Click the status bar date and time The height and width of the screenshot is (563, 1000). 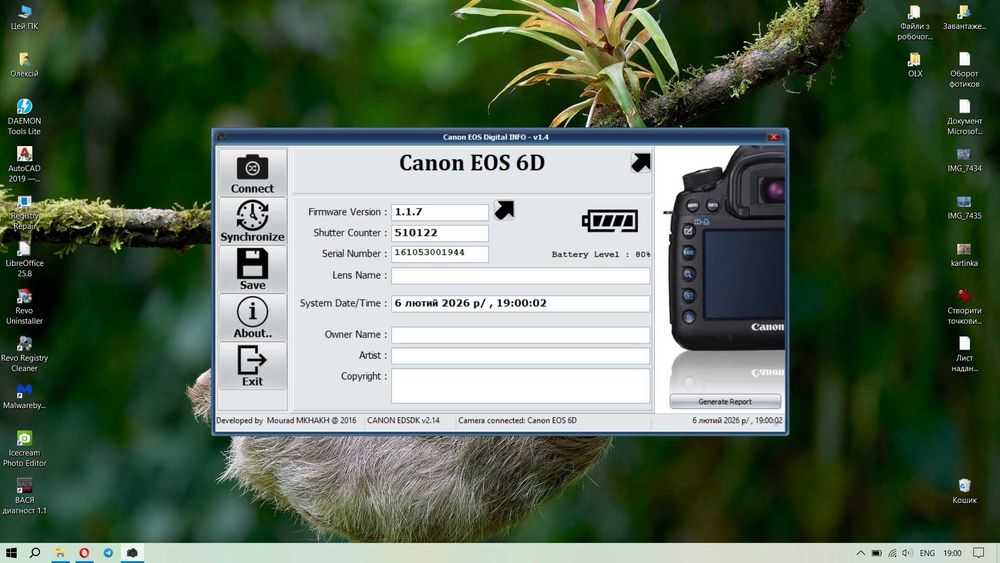click(737, 421)
